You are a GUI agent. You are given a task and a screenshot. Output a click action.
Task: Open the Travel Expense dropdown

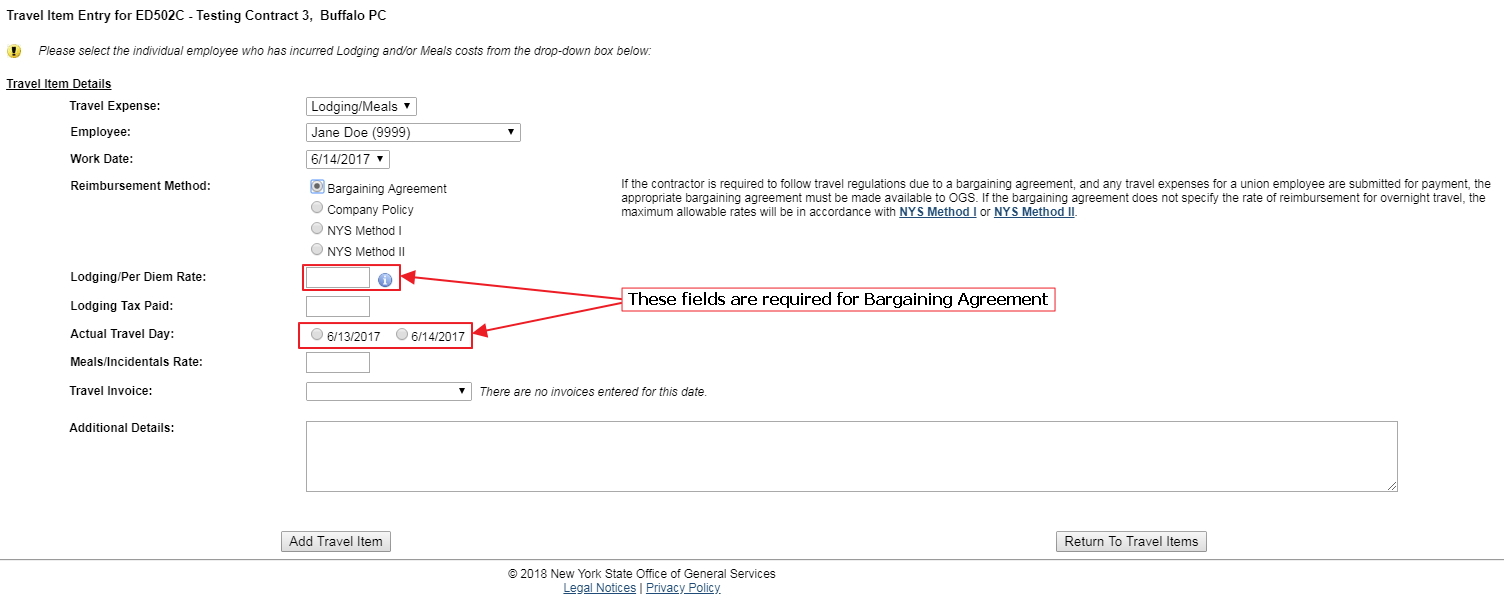(x=361, y=106)
